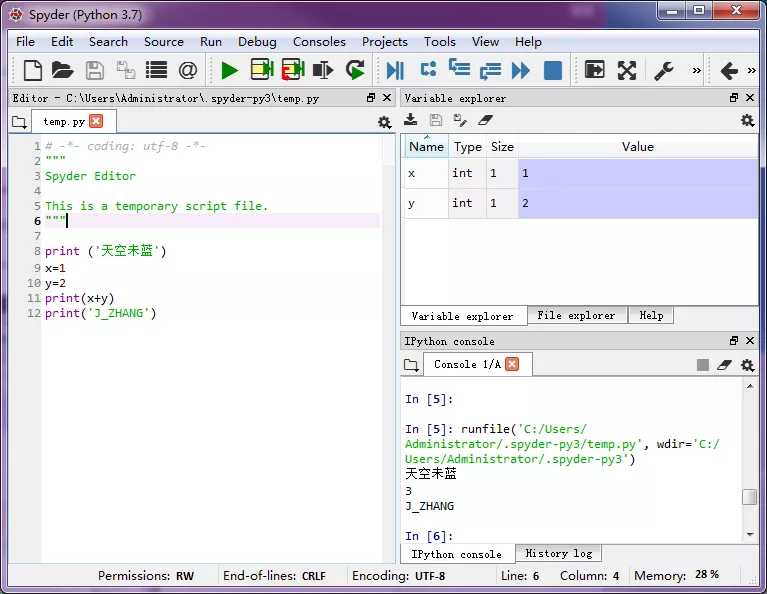This screenshot has width=767, height=594.
Task: Save data icon in Variable explorer
Action: [x=435, y=120]
